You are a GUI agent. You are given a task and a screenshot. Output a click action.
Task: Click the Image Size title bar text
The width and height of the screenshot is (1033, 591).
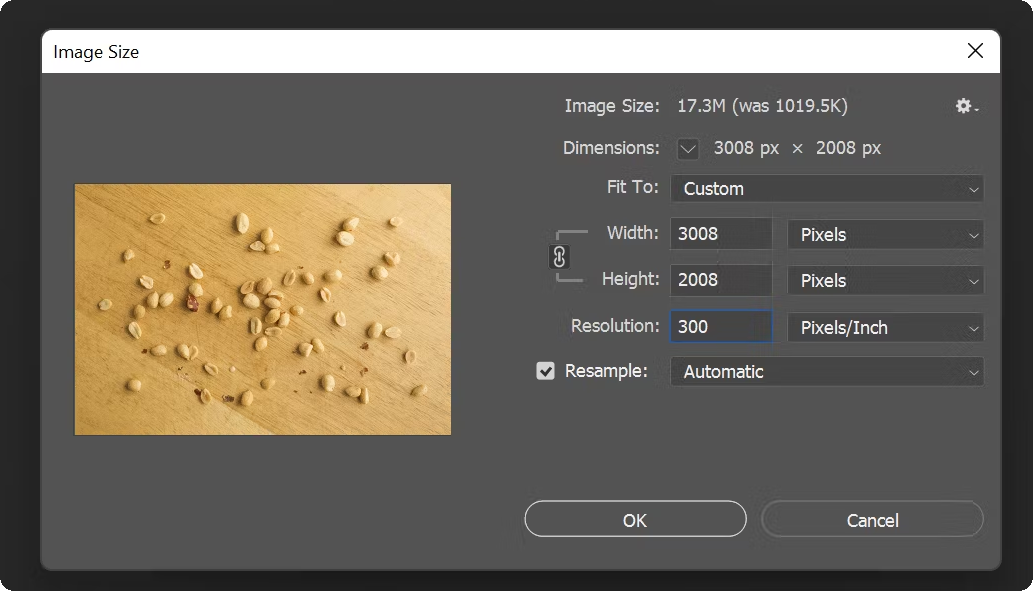coord(96,52)
